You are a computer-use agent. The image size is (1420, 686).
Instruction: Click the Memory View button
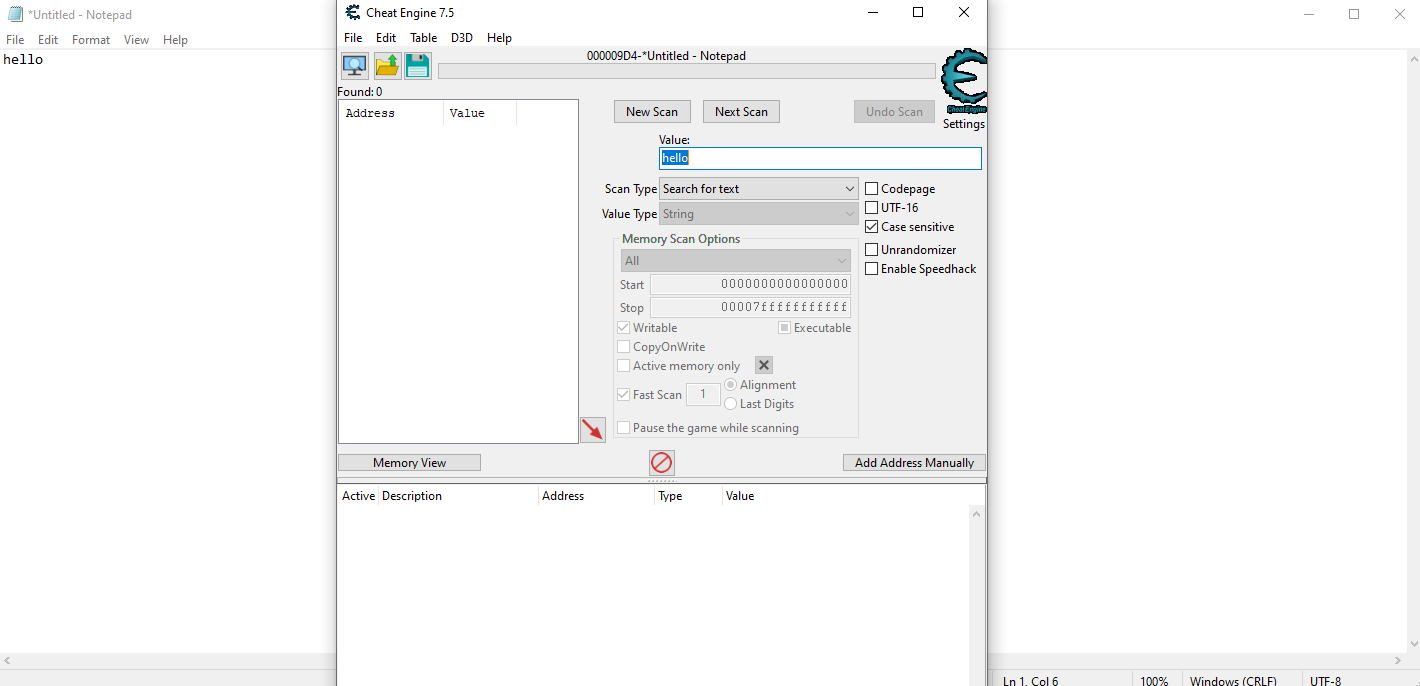click(x=409, y=463)
